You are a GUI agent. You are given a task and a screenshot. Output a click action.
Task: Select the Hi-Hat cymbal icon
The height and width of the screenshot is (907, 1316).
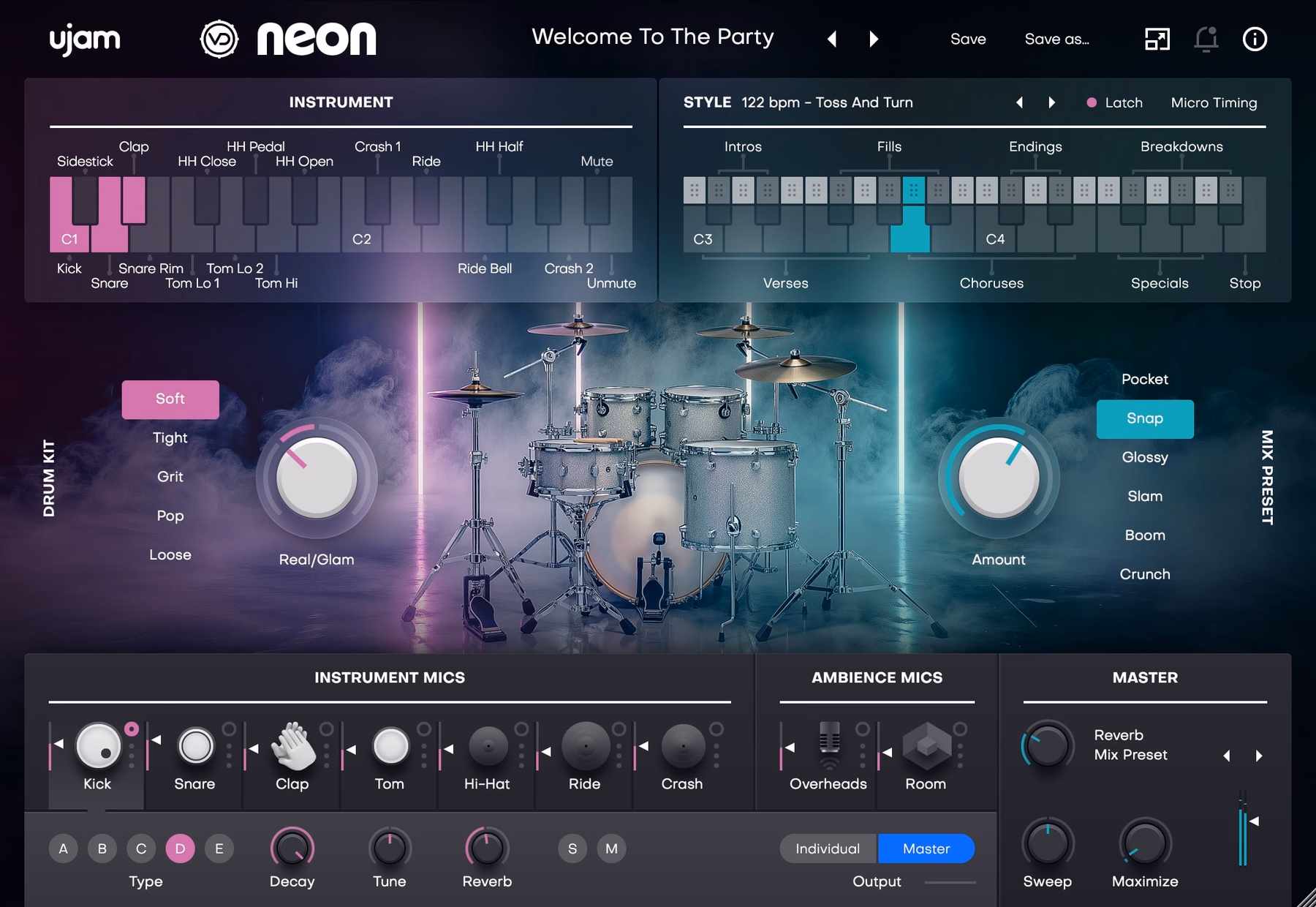488,746
